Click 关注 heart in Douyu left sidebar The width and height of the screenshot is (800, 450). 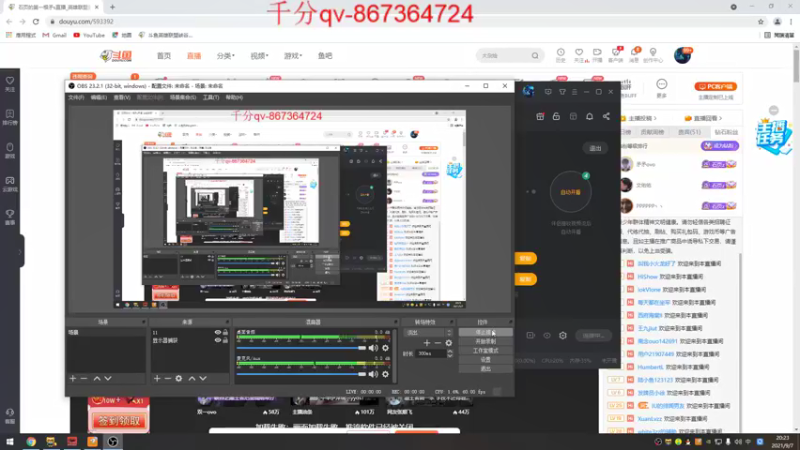point(10,84)
